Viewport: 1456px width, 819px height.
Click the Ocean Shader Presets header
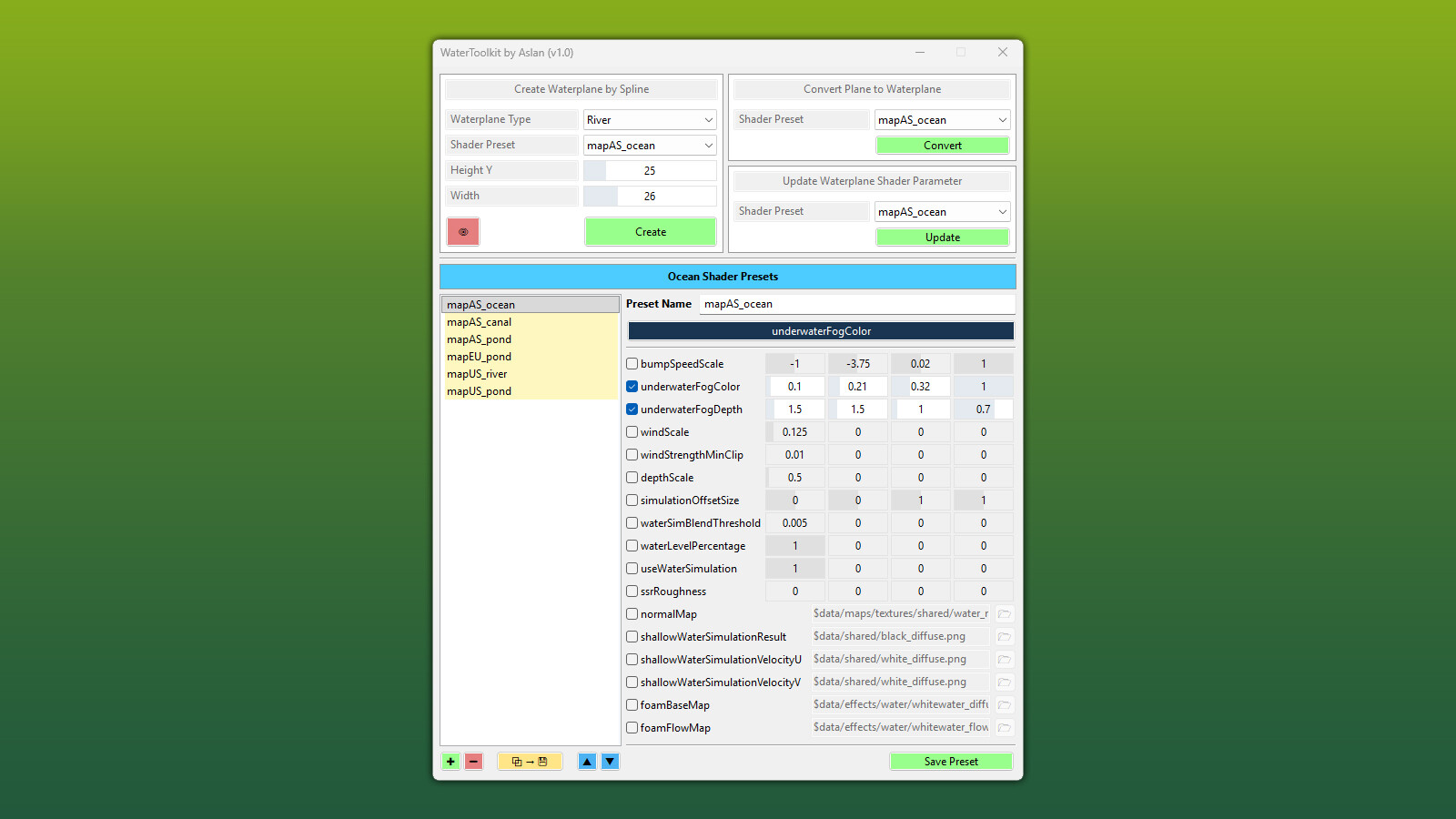coord(723,277)
